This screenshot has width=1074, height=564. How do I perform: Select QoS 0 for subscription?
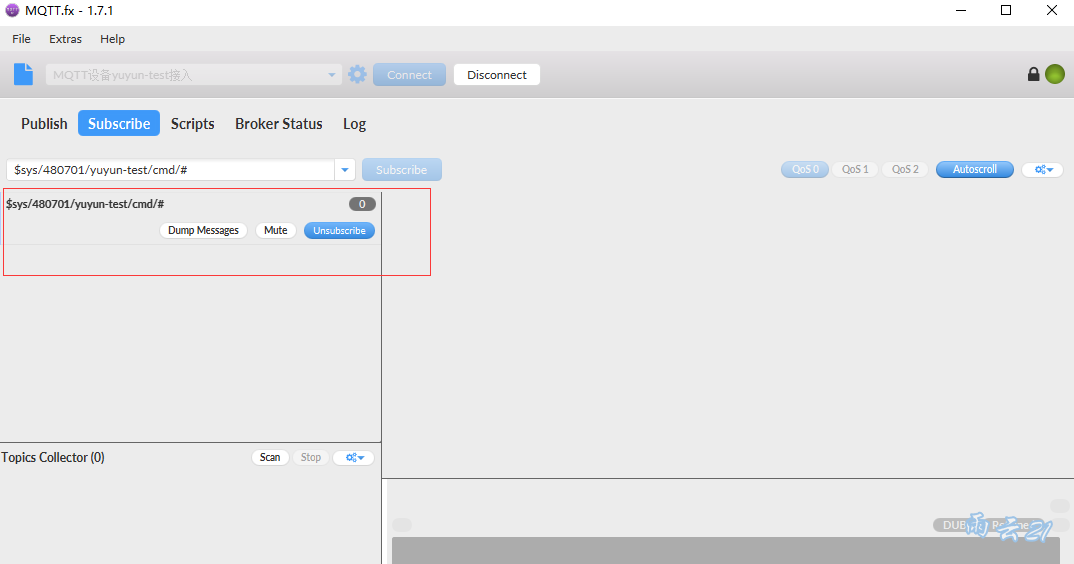tap(805, 169)
